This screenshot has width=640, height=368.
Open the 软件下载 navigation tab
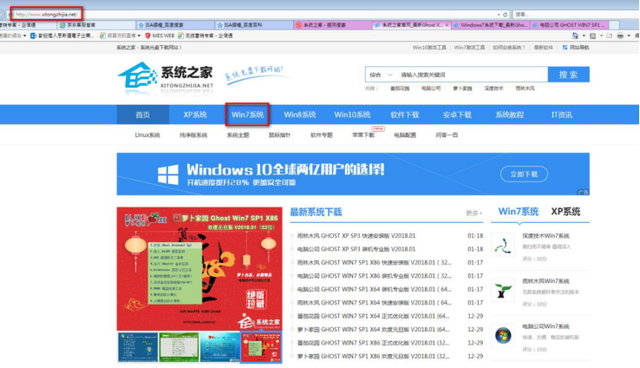point(405,115)
